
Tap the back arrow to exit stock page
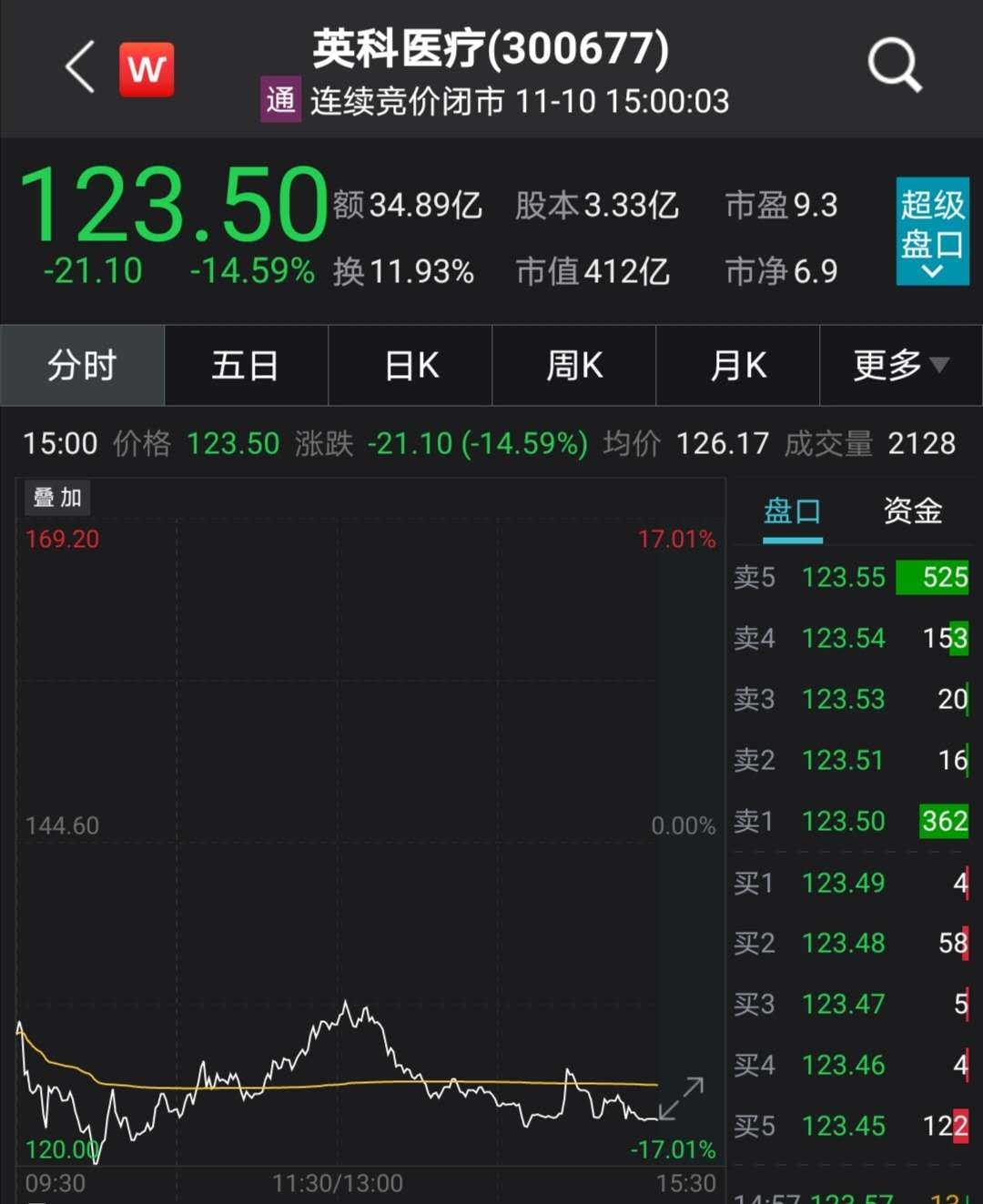[77, 68]
